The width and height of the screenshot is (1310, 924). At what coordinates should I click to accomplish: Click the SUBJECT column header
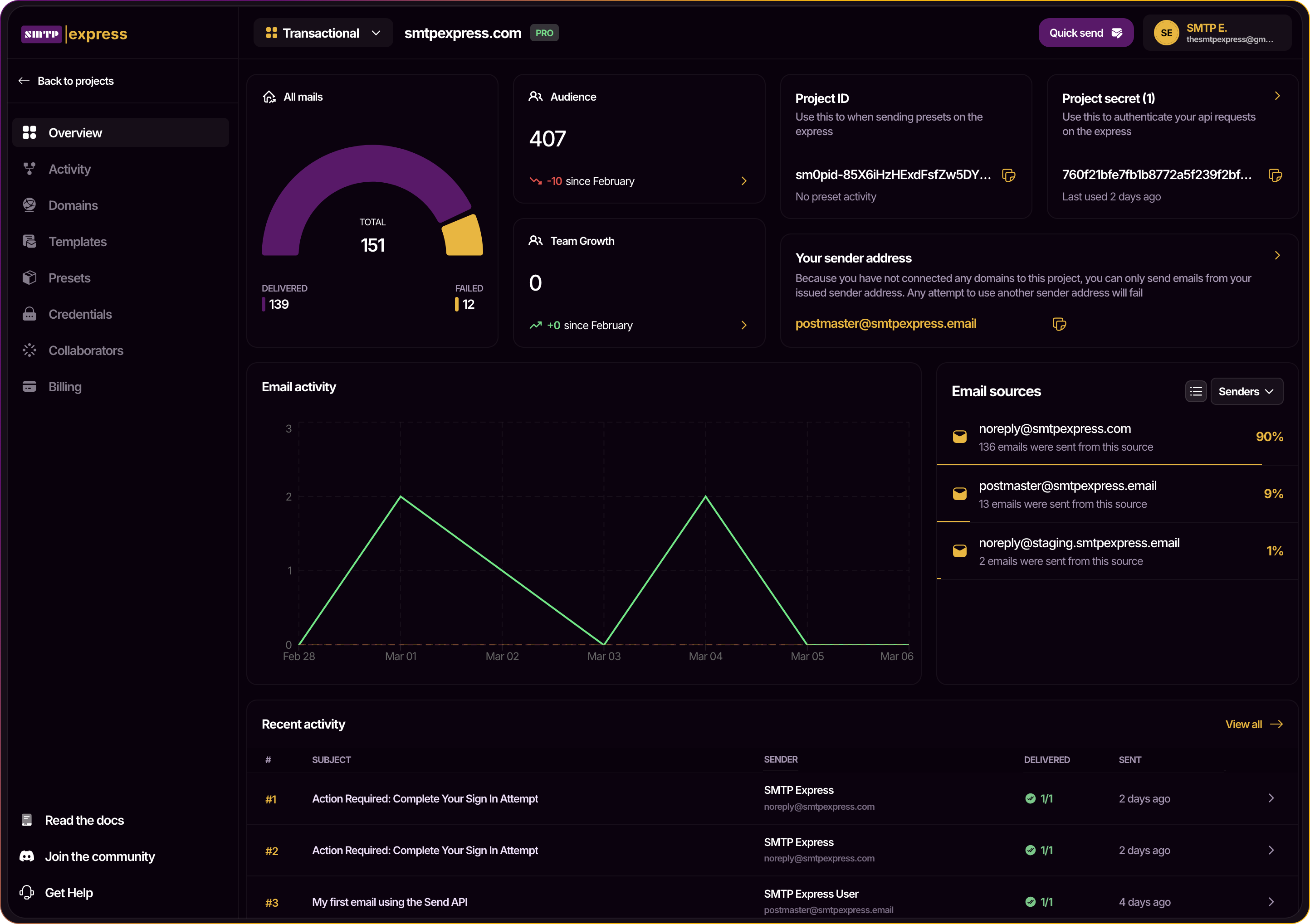(332, 760)
